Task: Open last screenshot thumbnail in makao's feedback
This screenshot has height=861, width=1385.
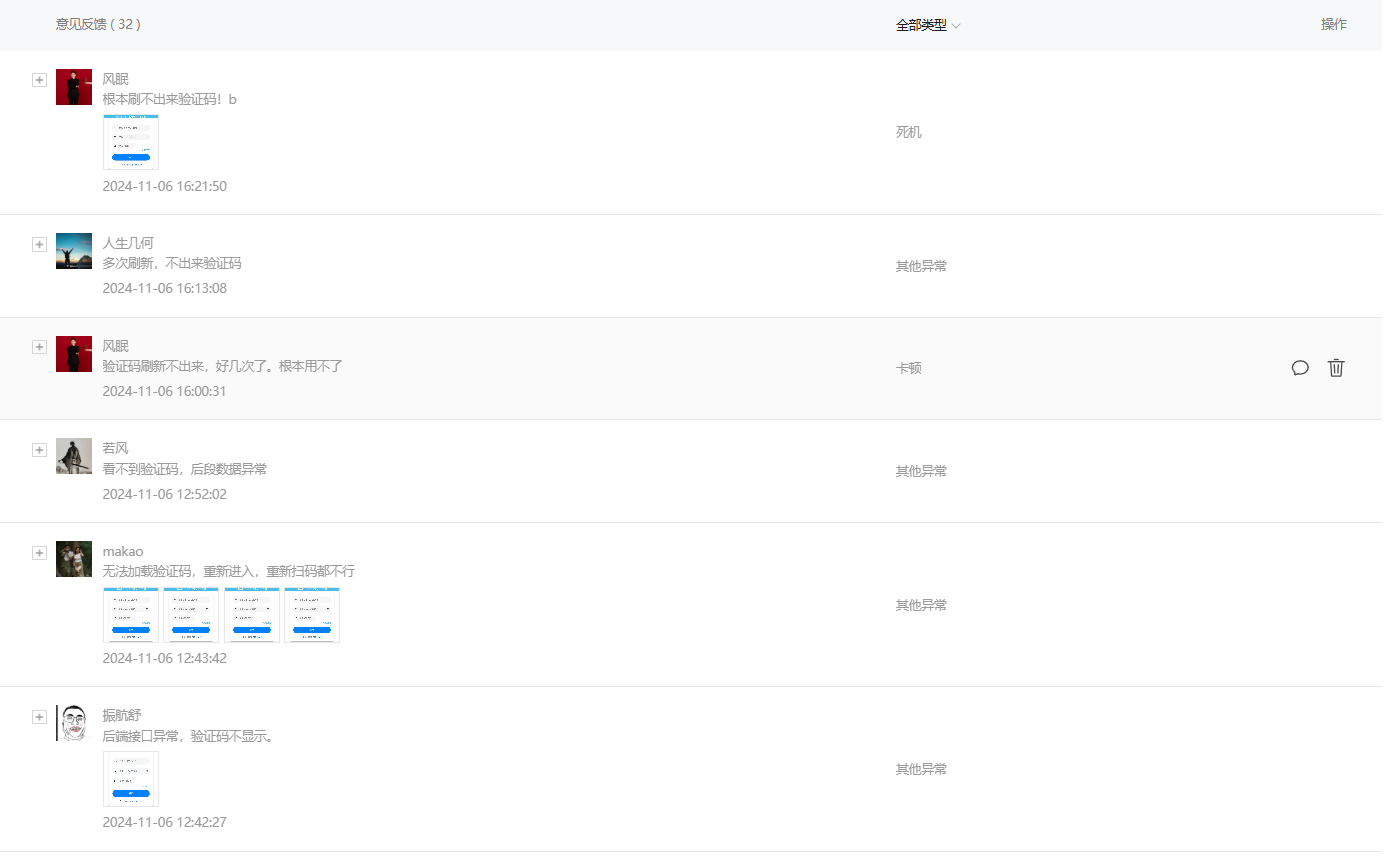Action: (312, 615)
